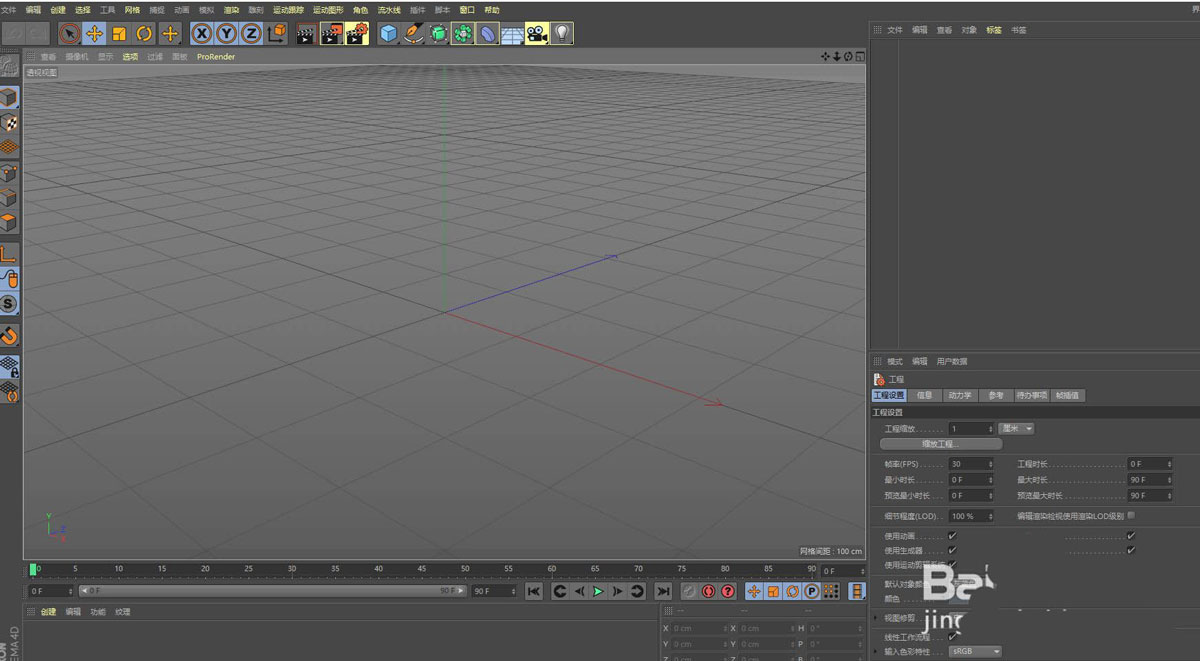The width and height of the screenshot is (1200, 661).
Task: Switch to 动力学 Dynamics tab
Action: pyautogui.click(x=959, y=395)
